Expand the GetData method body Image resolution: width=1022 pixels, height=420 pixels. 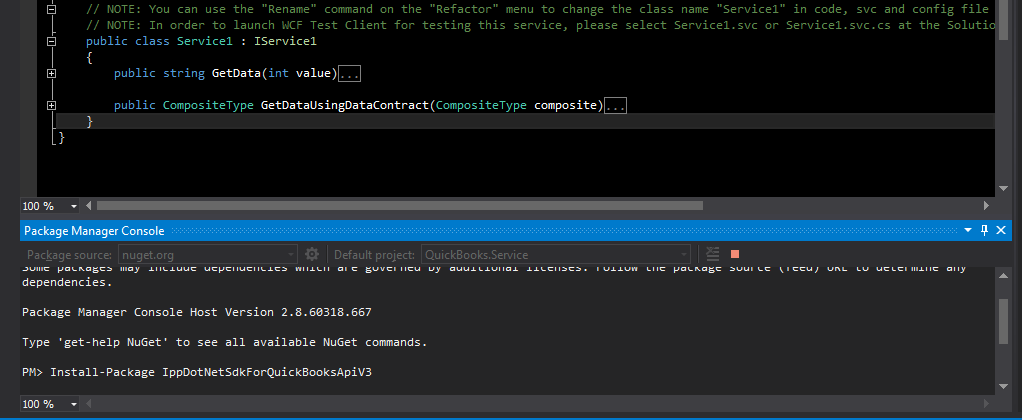[51, 74]
